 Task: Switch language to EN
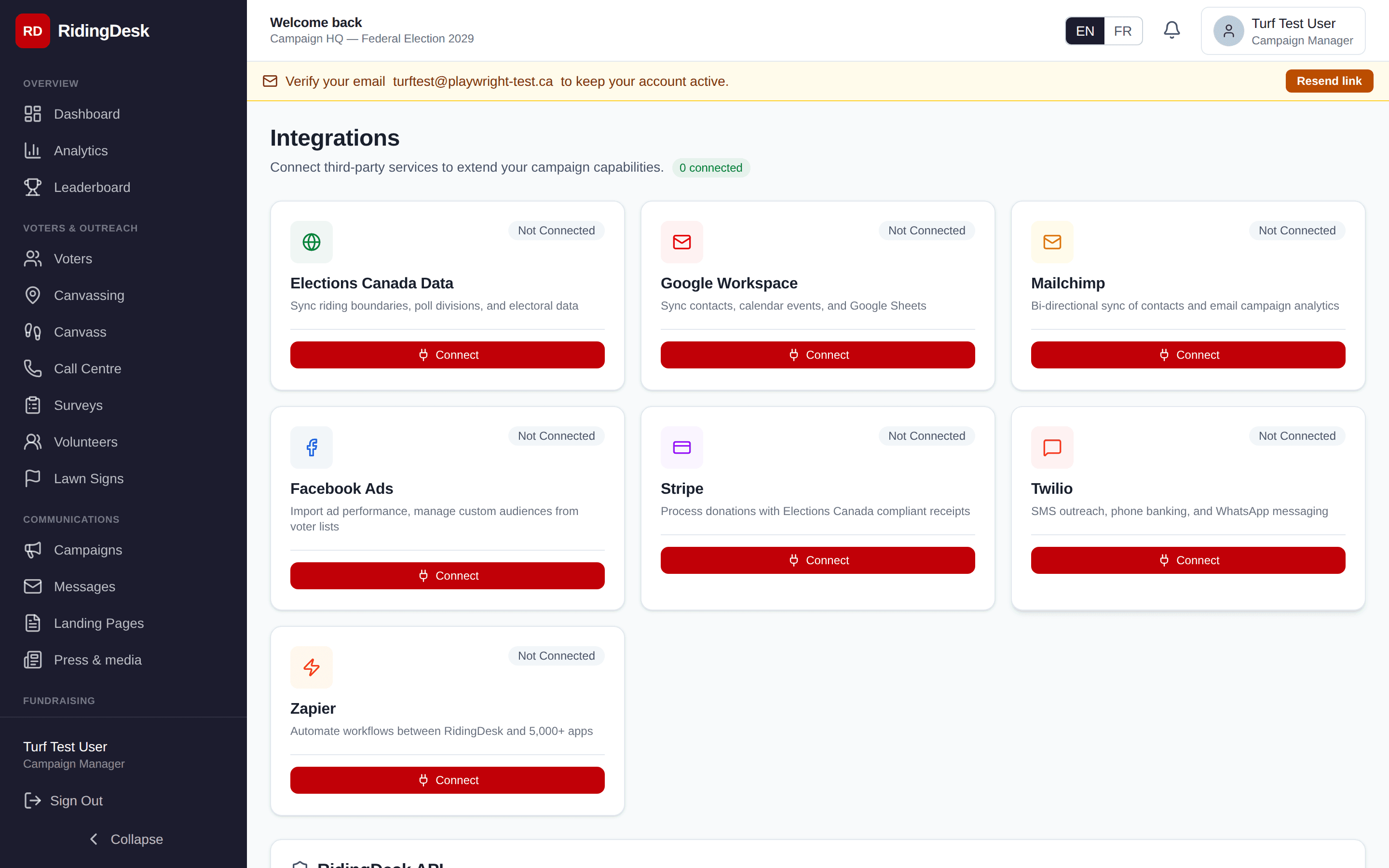click(1085, 31)
